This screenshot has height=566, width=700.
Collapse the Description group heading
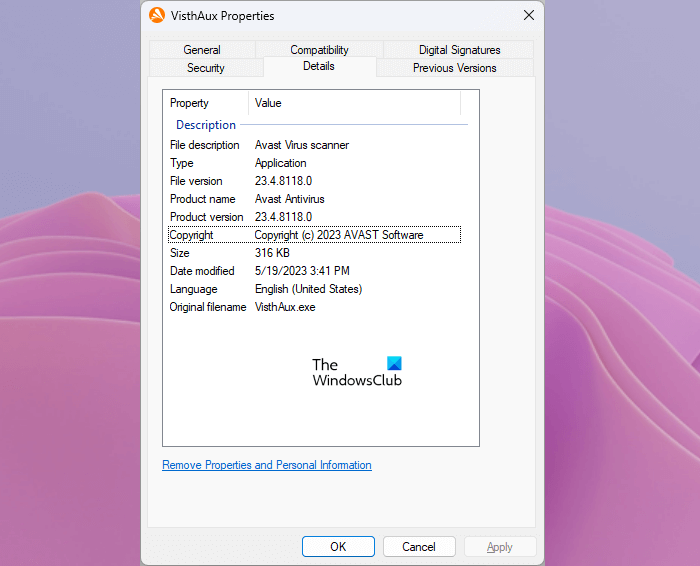click(206, 125)
